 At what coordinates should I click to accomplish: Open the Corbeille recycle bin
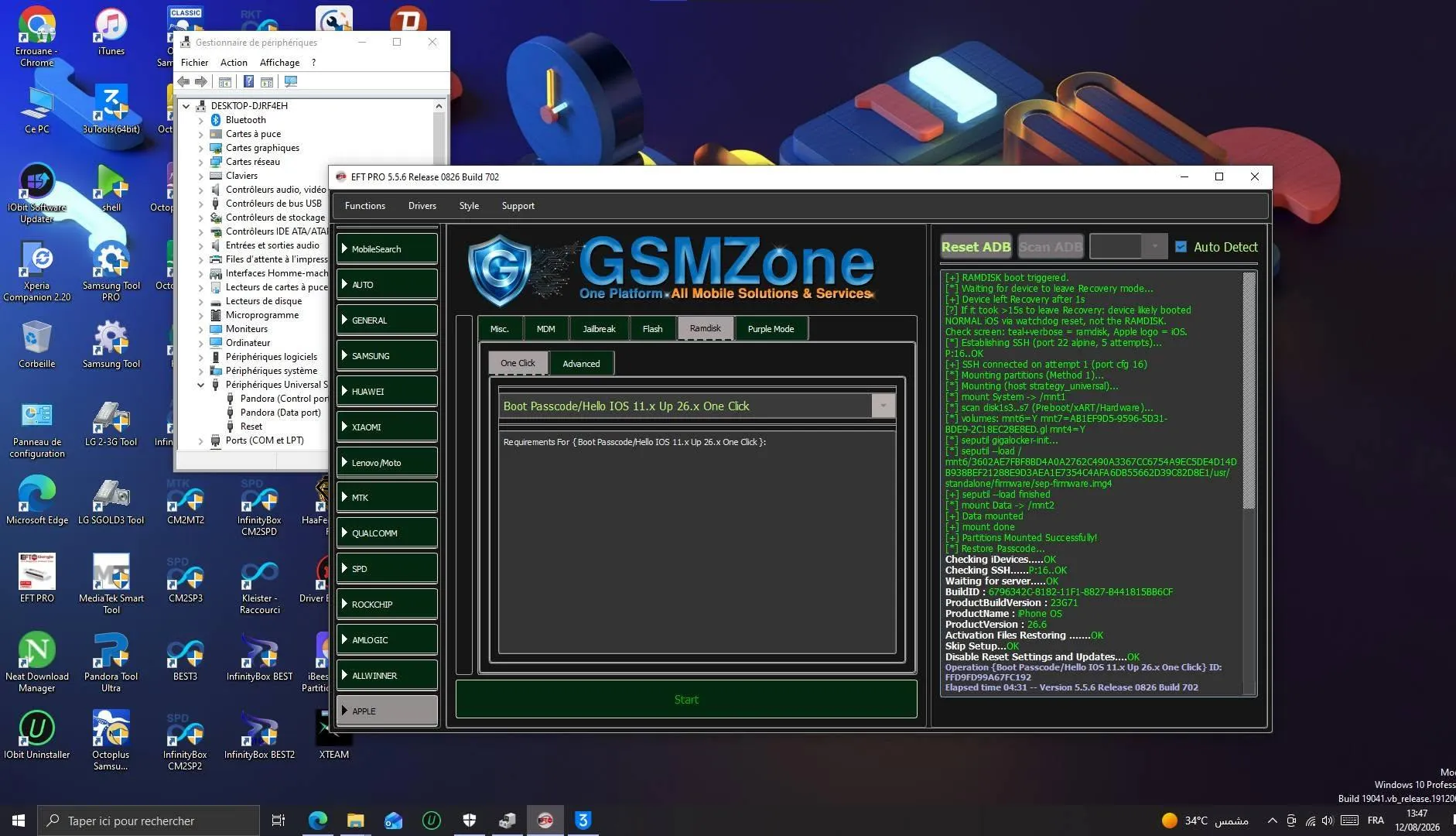(36, 344)
